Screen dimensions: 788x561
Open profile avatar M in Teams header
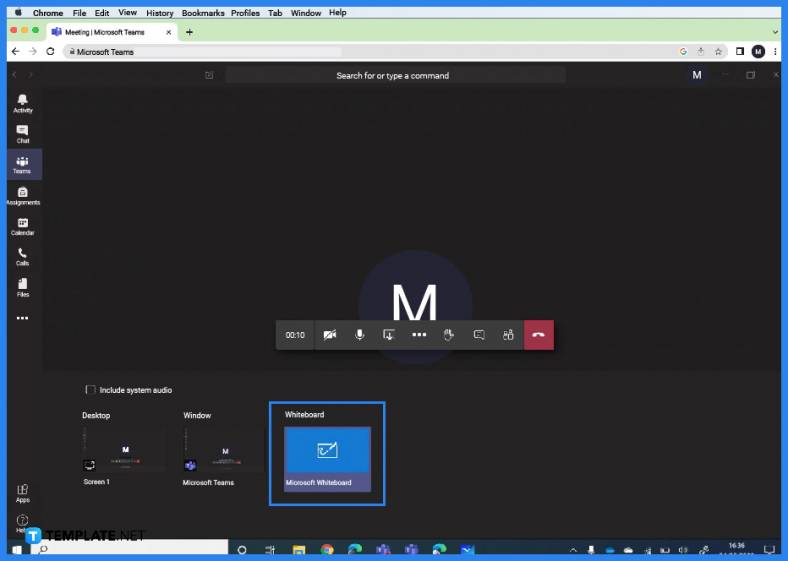coord(697,75)
